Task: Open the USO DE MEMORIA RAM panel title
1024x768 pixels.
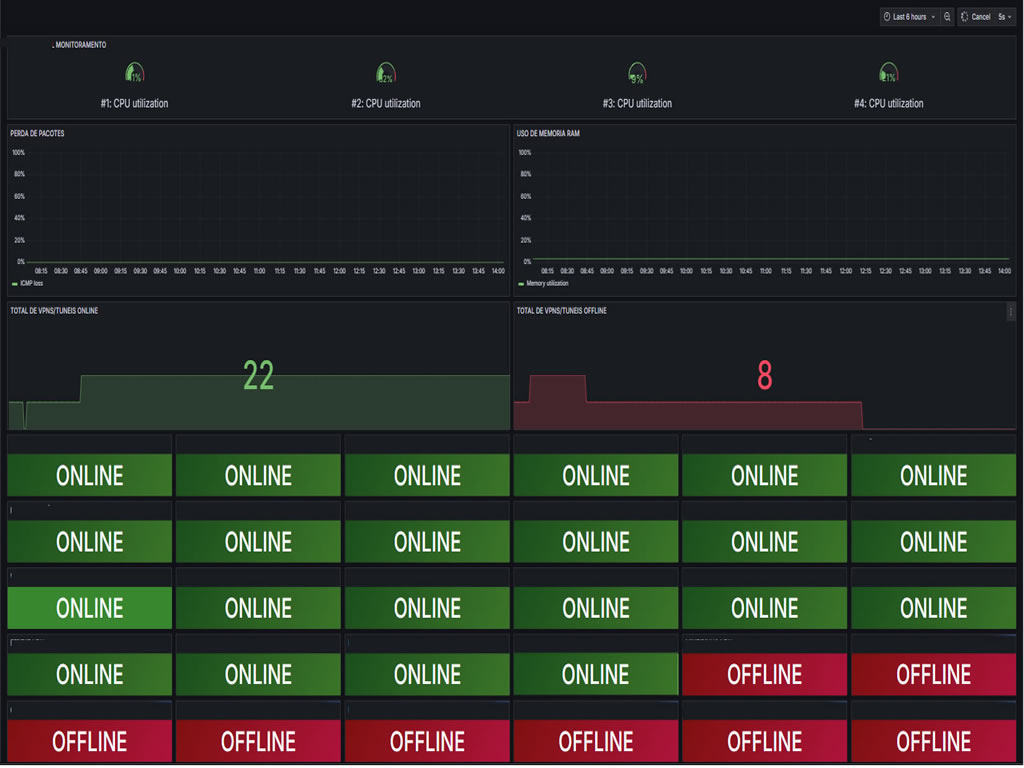Action: click(548, 133)
